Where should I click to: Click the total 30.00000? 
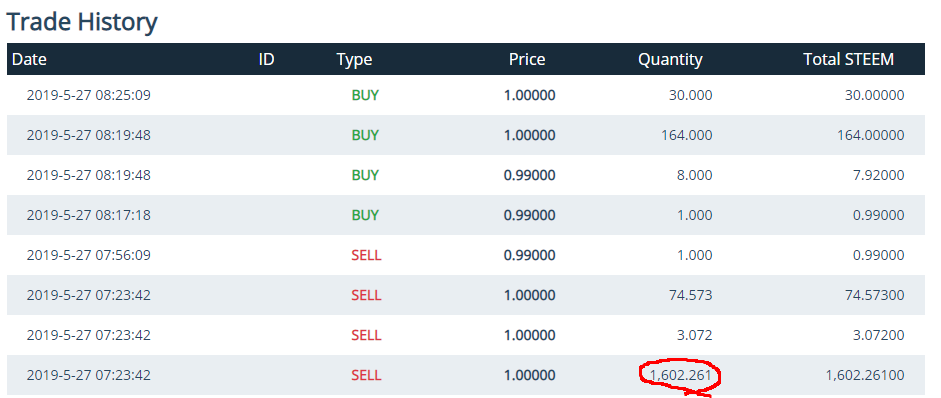pos(874,95)
